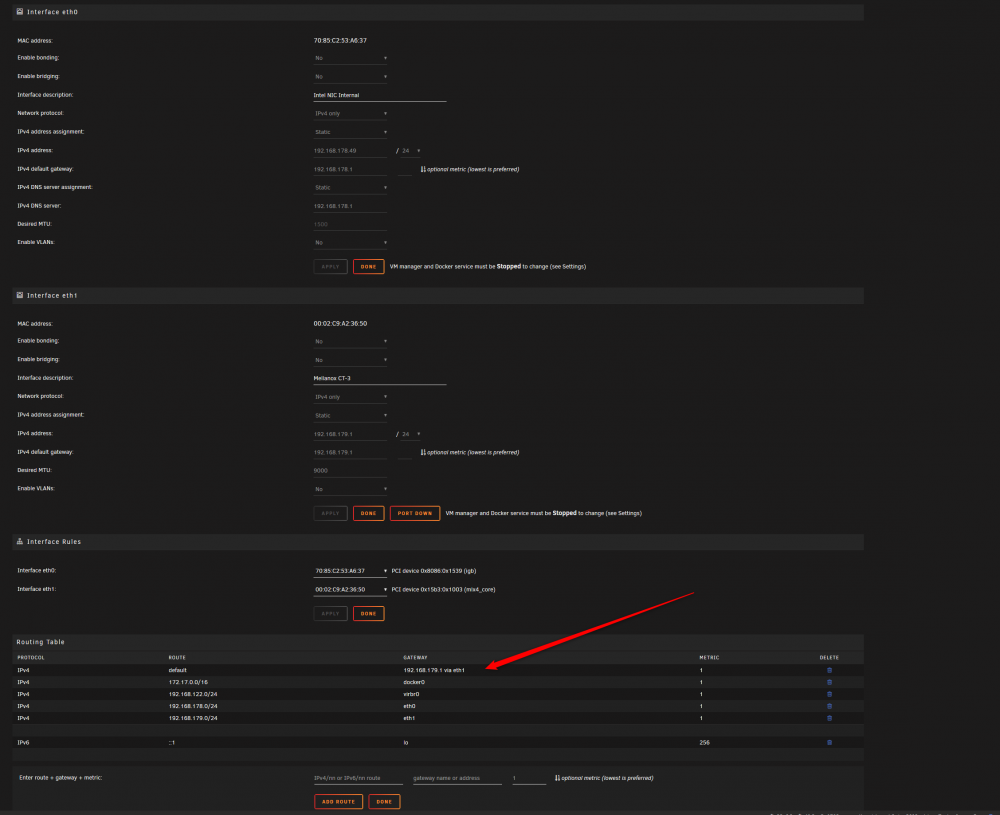
Task: Click Done button below routing table
Action: click(x=384, y=802)
